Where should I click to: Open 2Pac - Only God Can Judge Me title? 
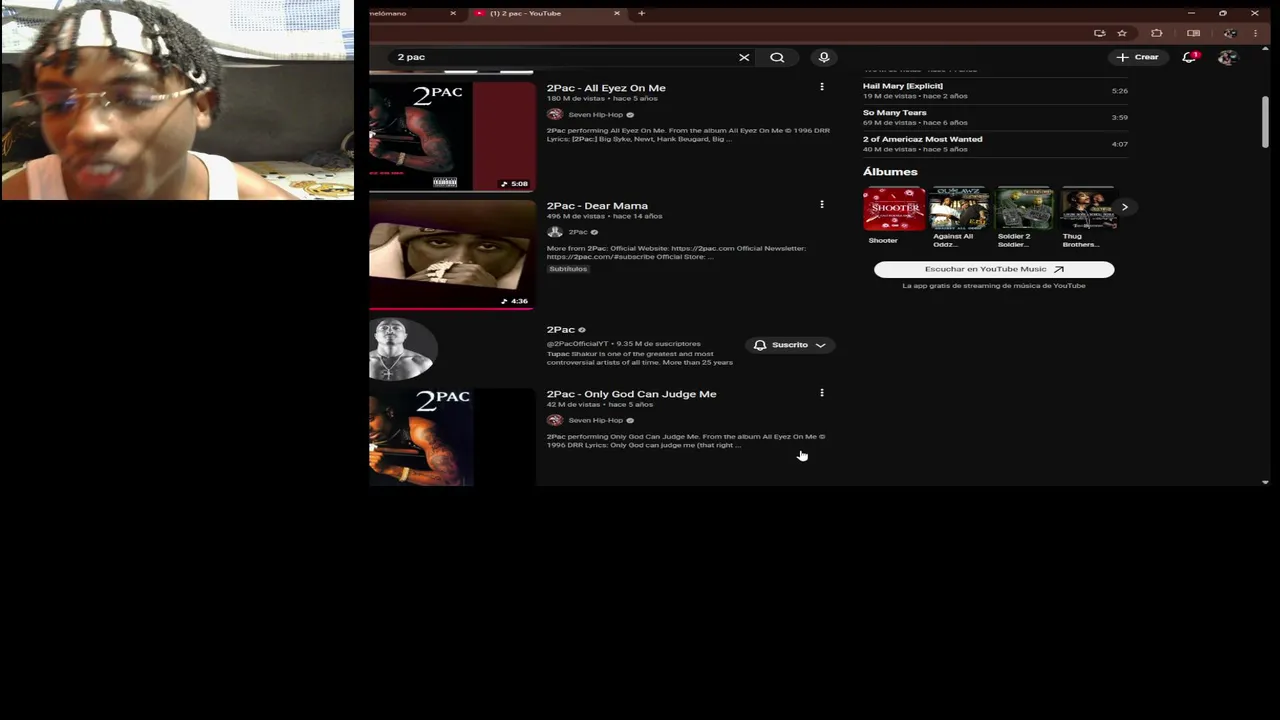click(x=631, y=394)
